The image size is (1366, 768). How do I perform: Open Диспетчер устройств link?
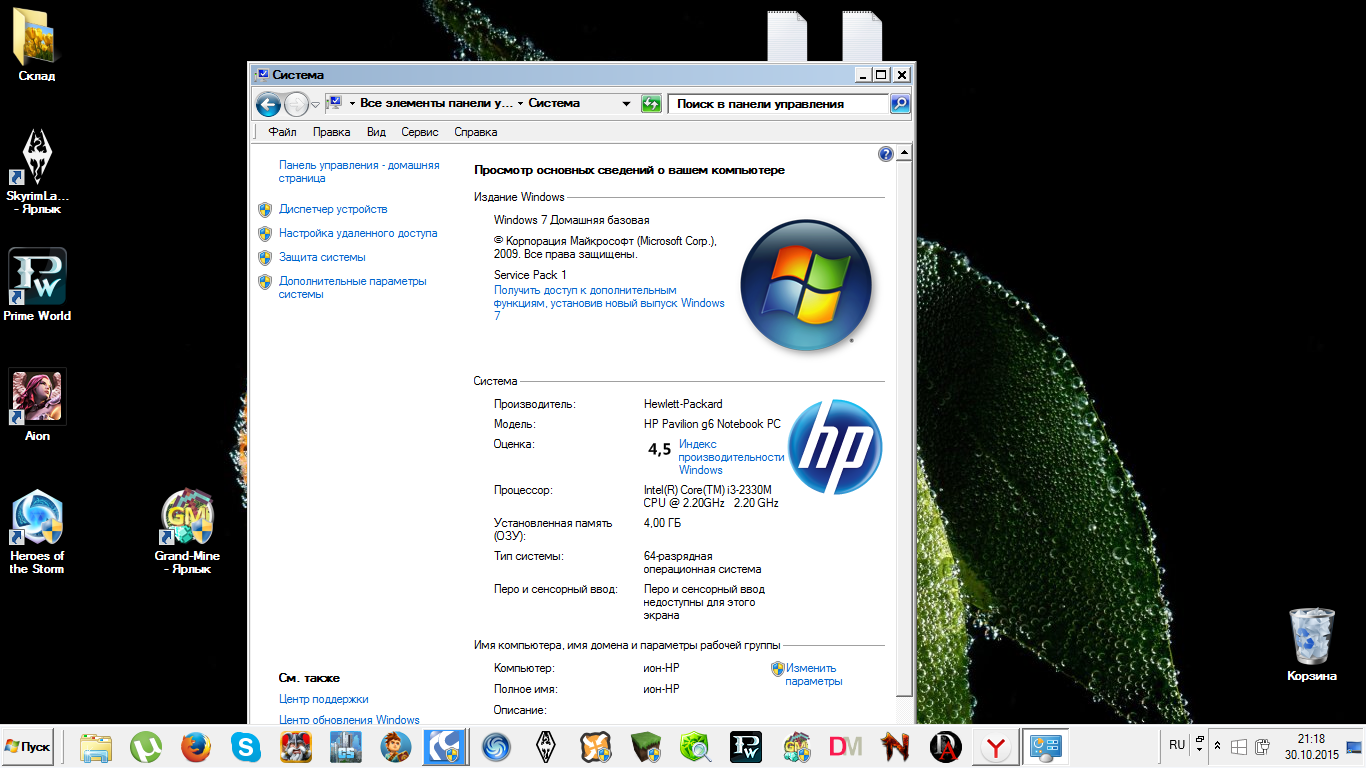pyautogui.click(x=333, y=210)
